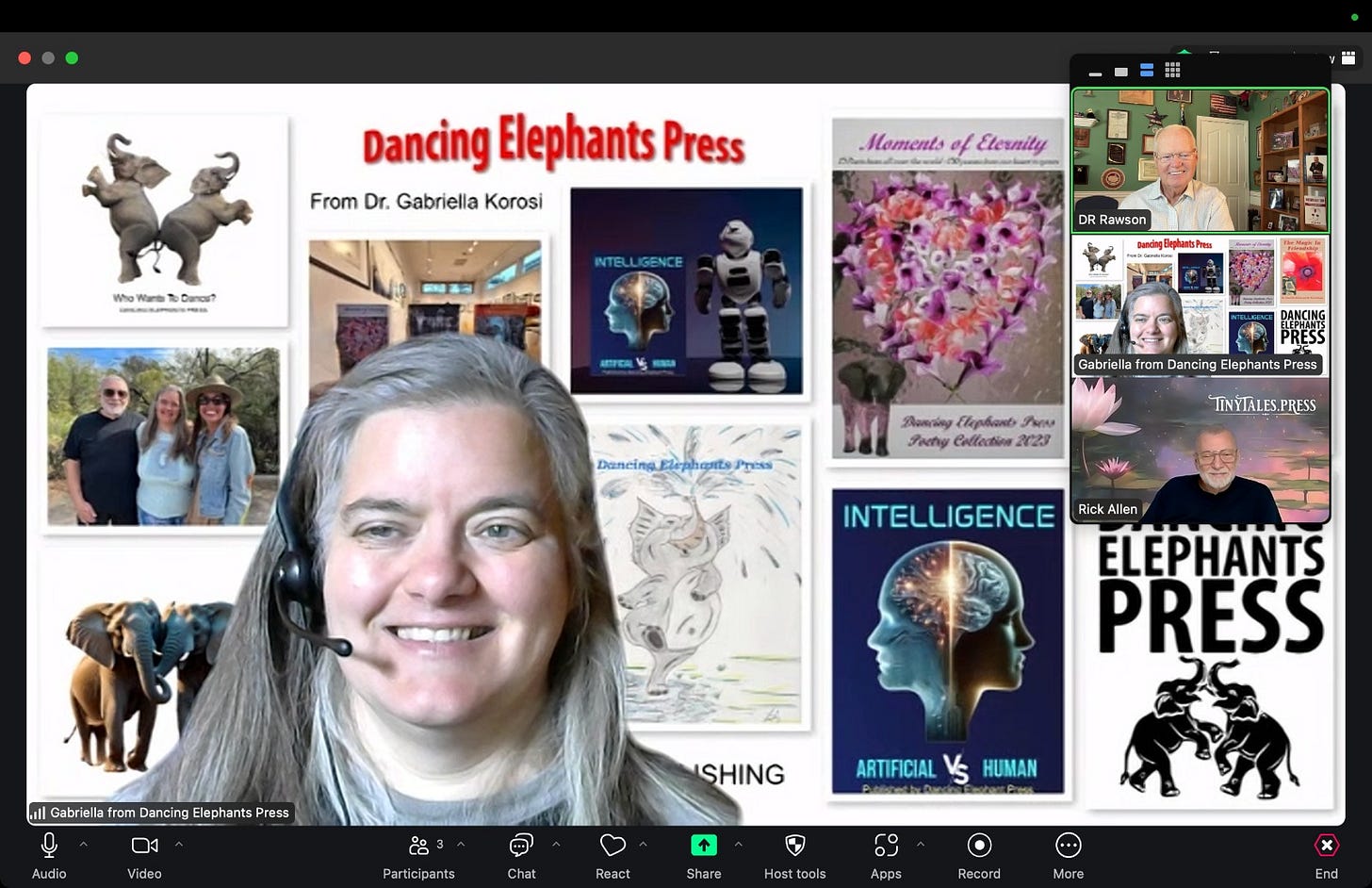Expand share options arrow next to Share

click(738, 845)
